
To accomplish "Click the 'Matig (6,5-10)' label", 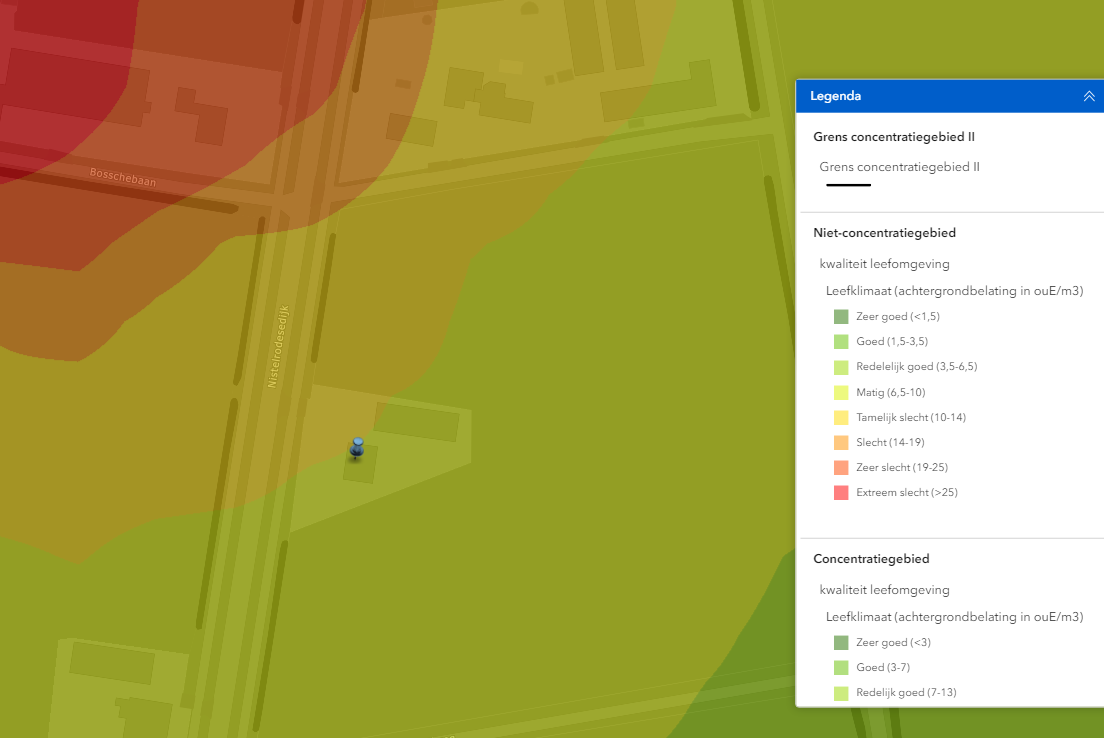I will point(891,392).
